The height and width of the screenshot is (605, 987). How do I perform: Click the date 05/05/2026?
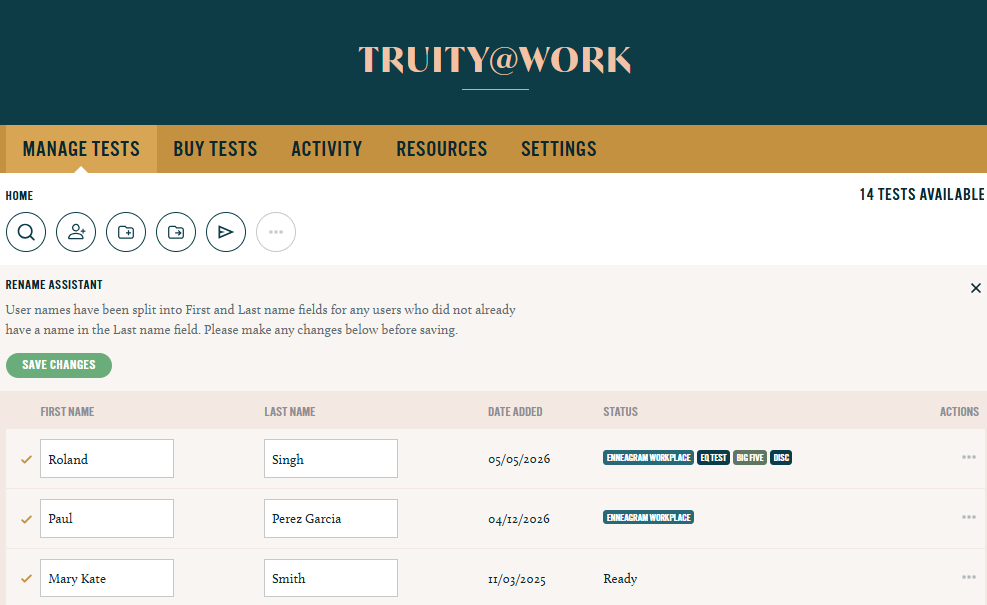tap(519, 459)
